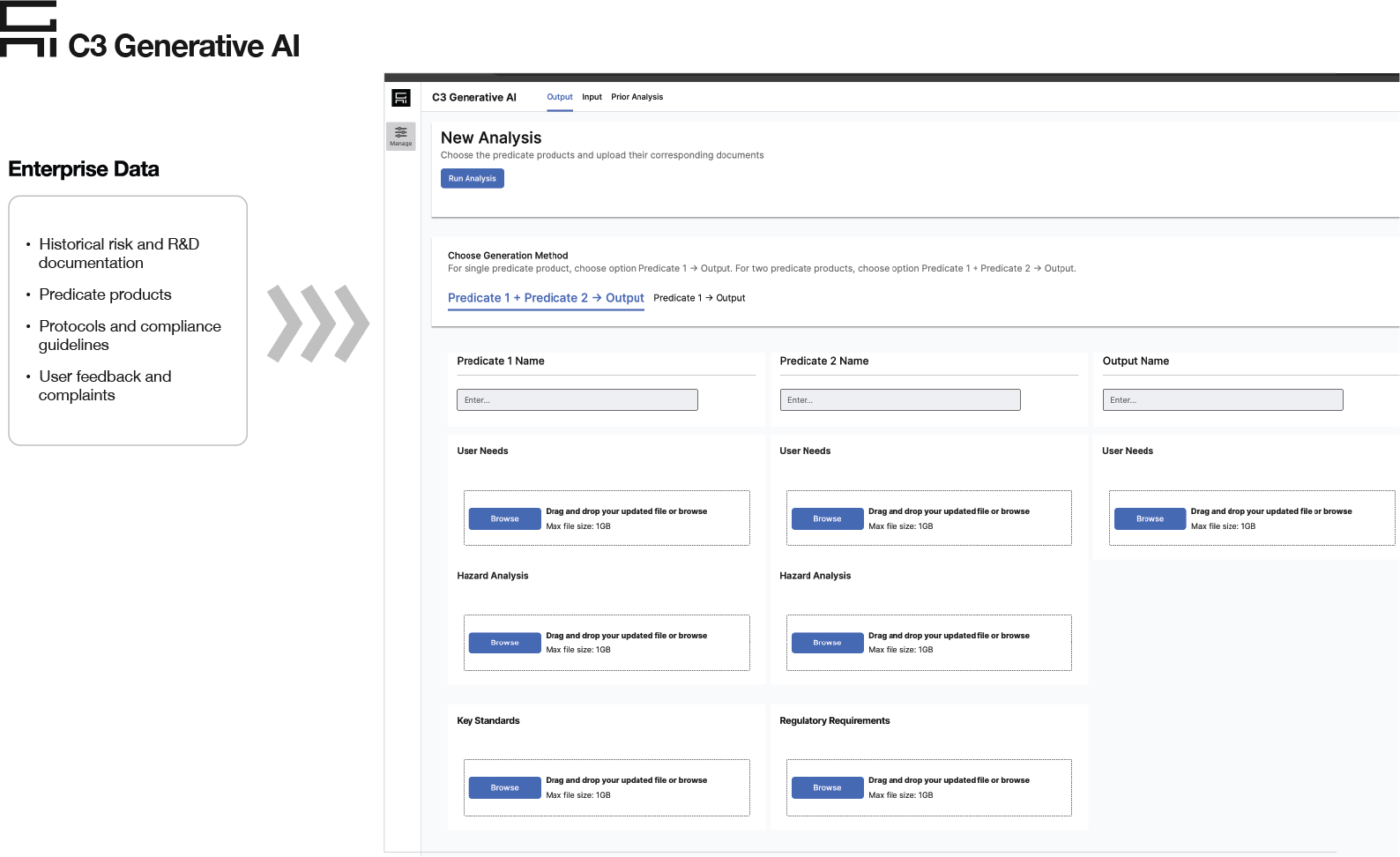Click the Predicate products bullet text

click(x=105, y=294)
